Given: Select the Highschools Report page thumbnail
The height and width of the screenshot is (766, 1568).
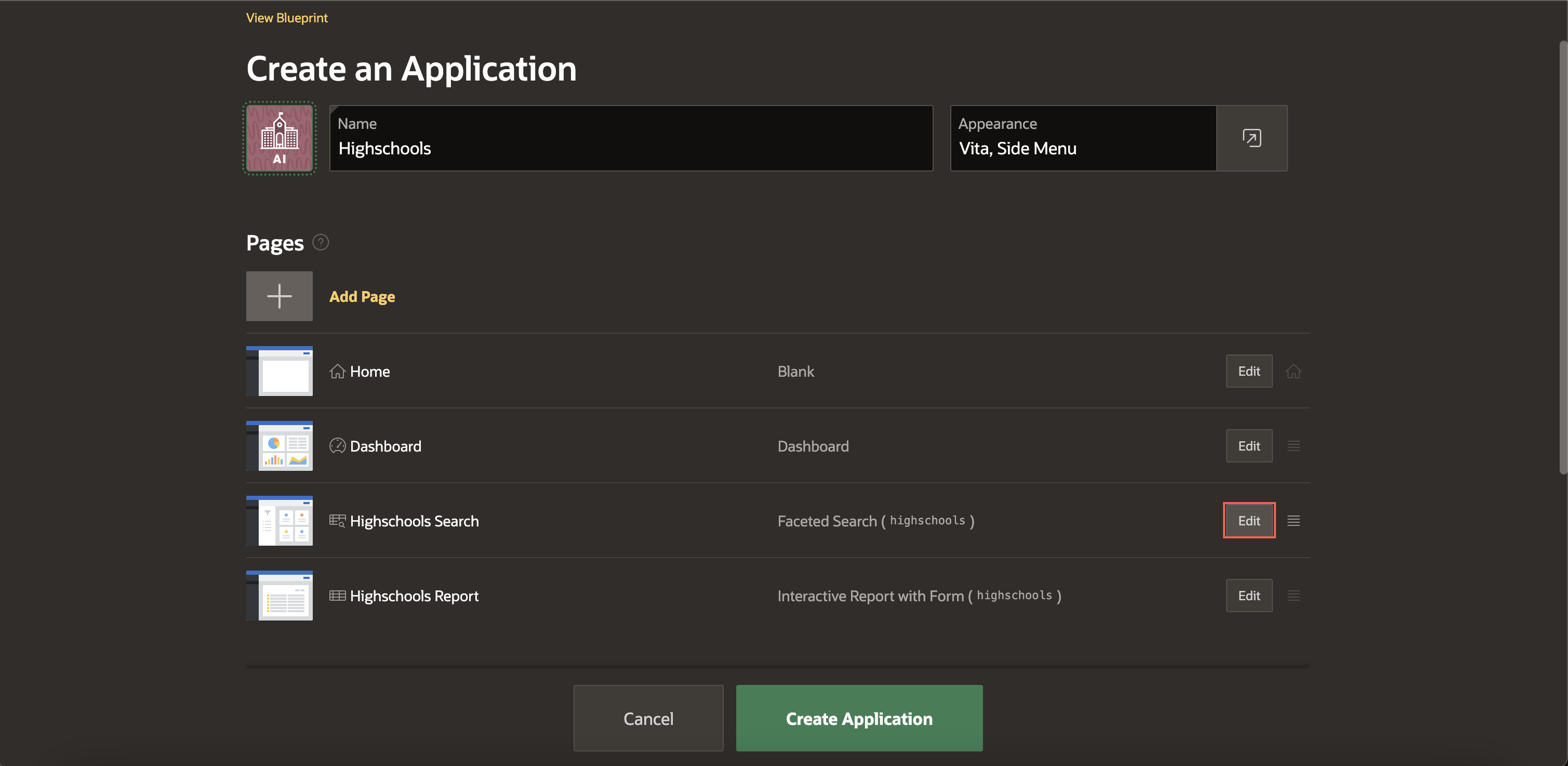Looking at the screenshot, I should click(280, 596).
